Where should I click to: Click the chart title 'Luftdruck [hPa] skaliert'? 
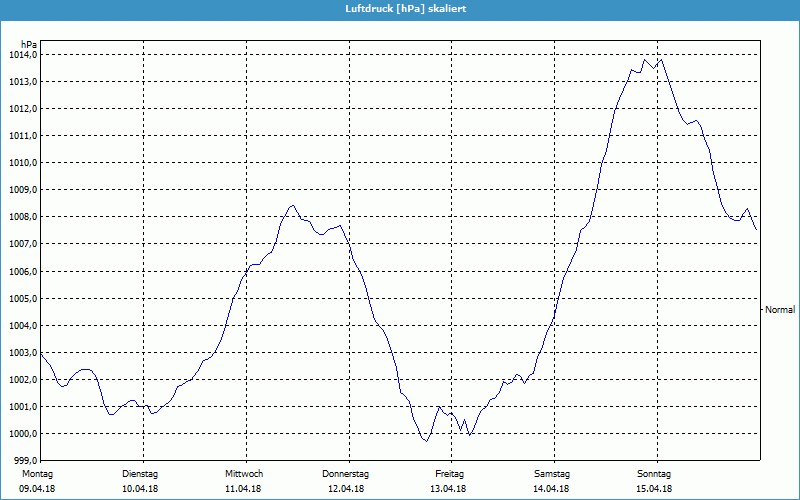[399, 9]
